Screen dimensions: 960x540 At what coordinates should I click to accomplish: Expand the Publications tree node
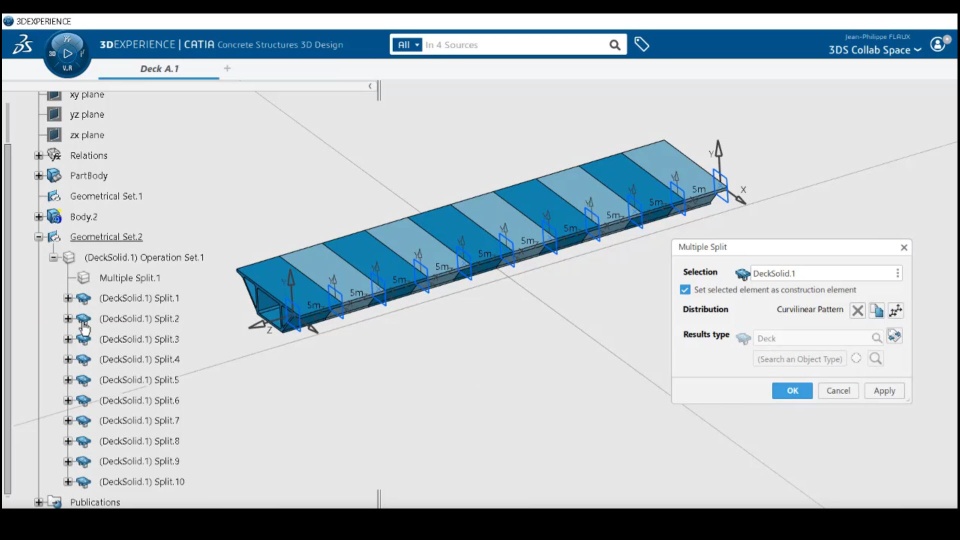tap(39, 502)
